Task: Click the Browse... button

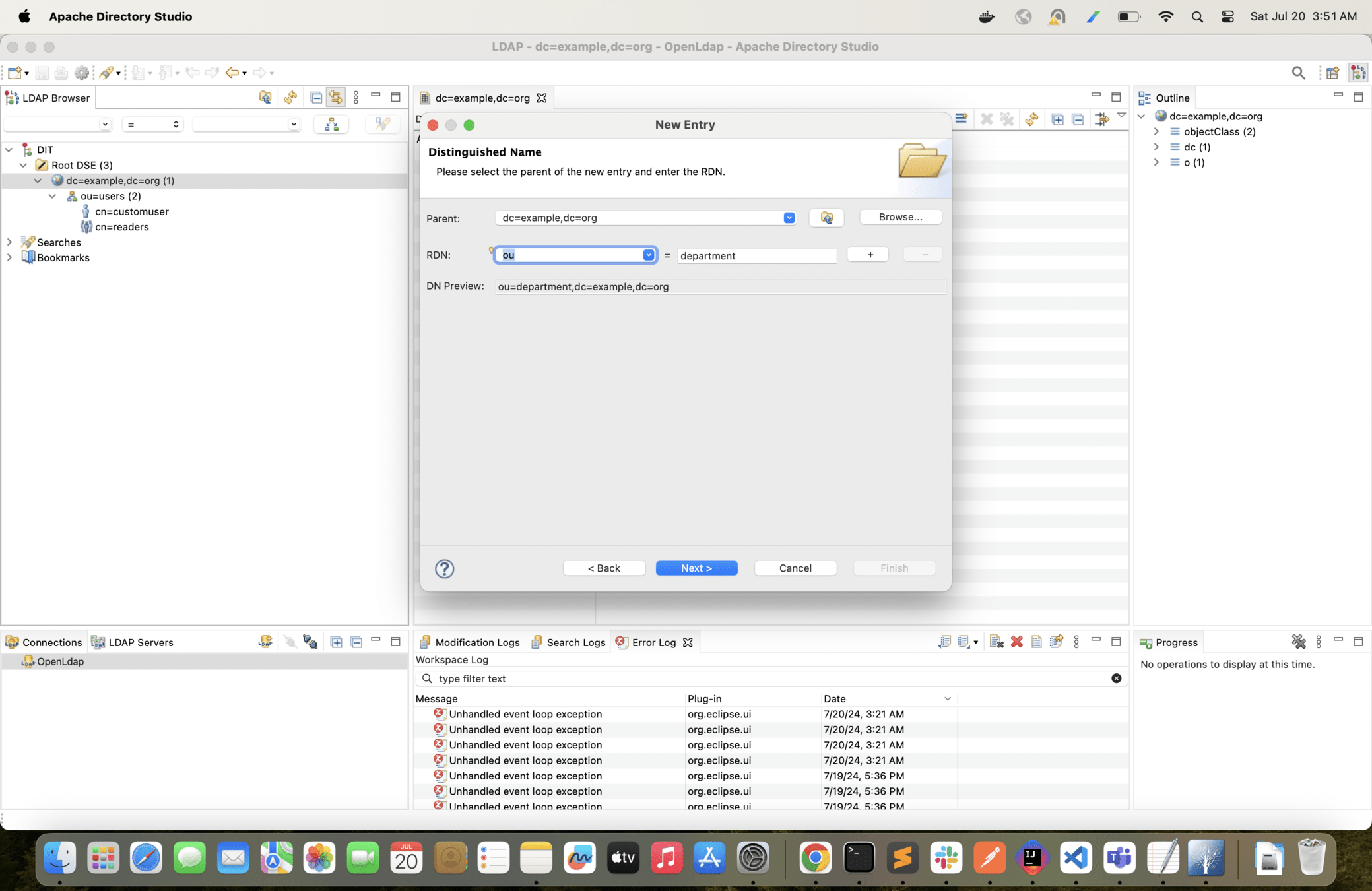Action: click(x=900, y=217)
